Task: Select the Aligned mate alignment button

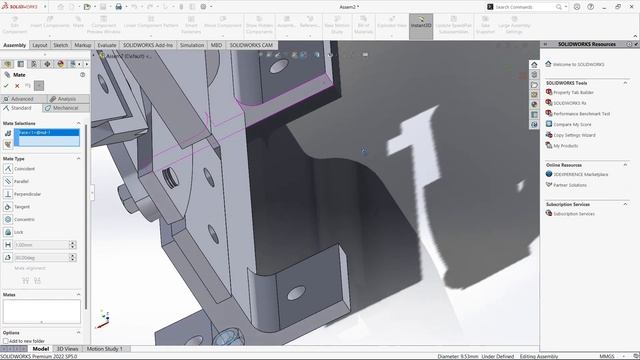Action: tap(26, 280)
